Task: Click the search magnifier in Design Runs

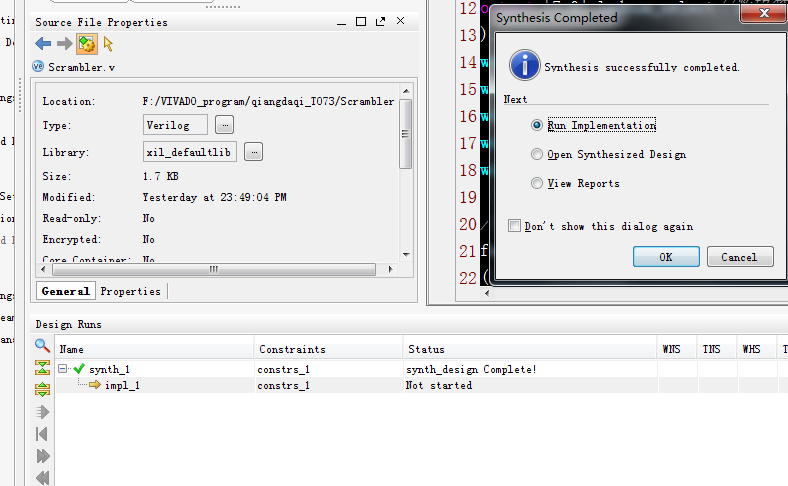Action: [42, 346]
